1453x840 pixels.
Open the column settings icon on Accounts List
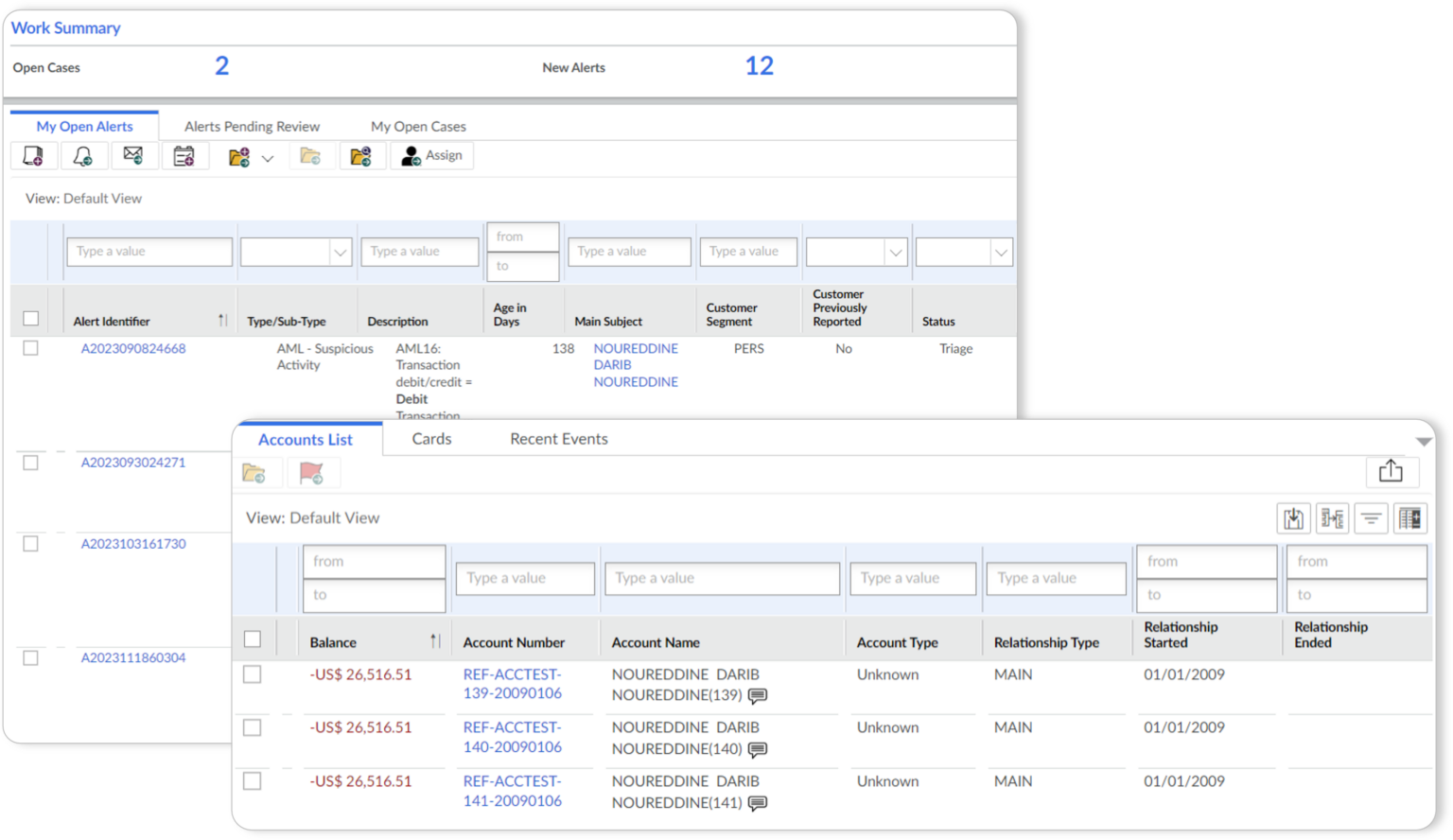coord(1409,517)
